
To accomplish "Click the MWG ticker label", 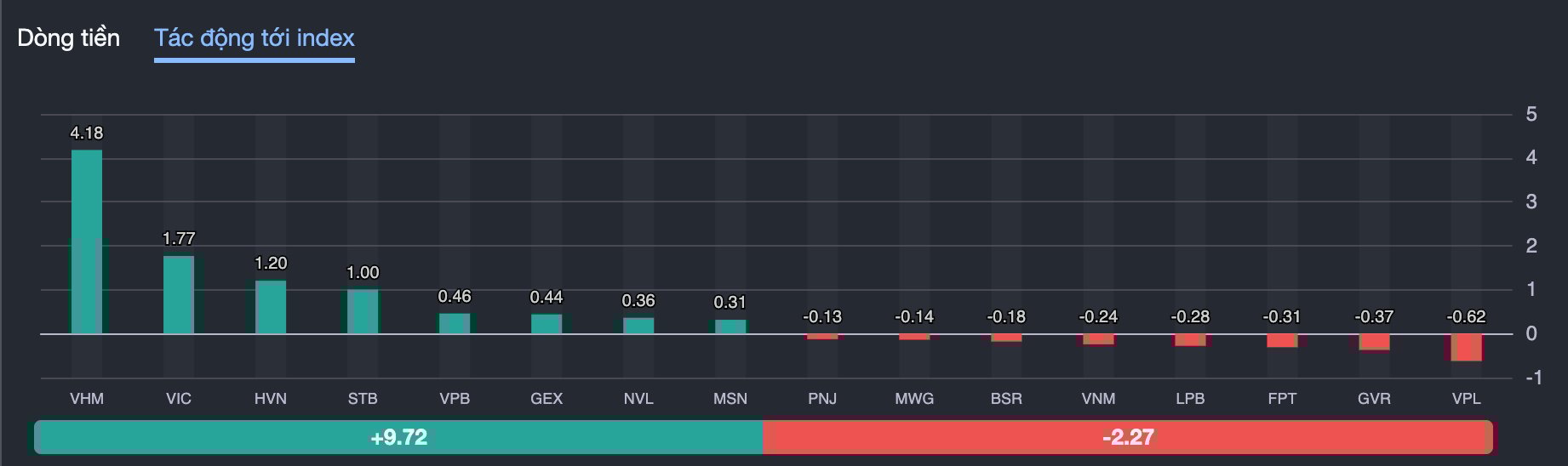I will (914, 399).
